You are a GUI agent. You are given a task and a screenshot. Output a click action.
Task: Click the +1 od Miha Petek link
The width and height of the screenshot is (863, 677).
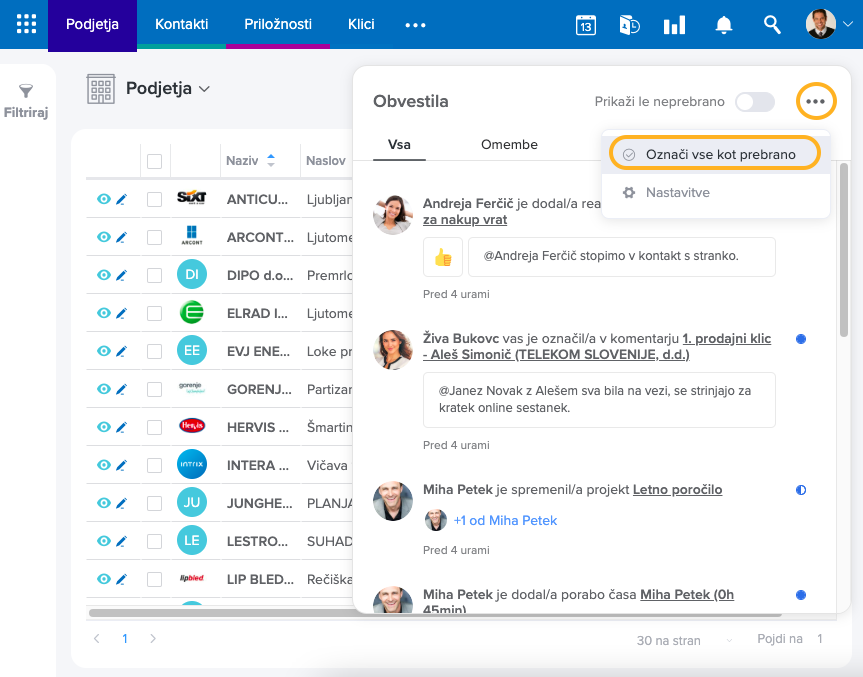pyautogui.click(x=505, y=521)
